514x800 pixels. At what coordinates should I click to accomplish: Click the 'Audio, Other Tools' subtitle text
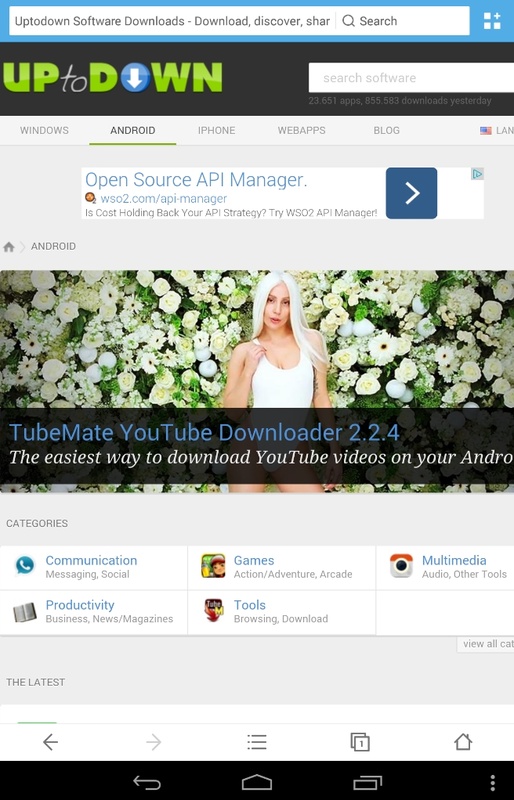464,574
